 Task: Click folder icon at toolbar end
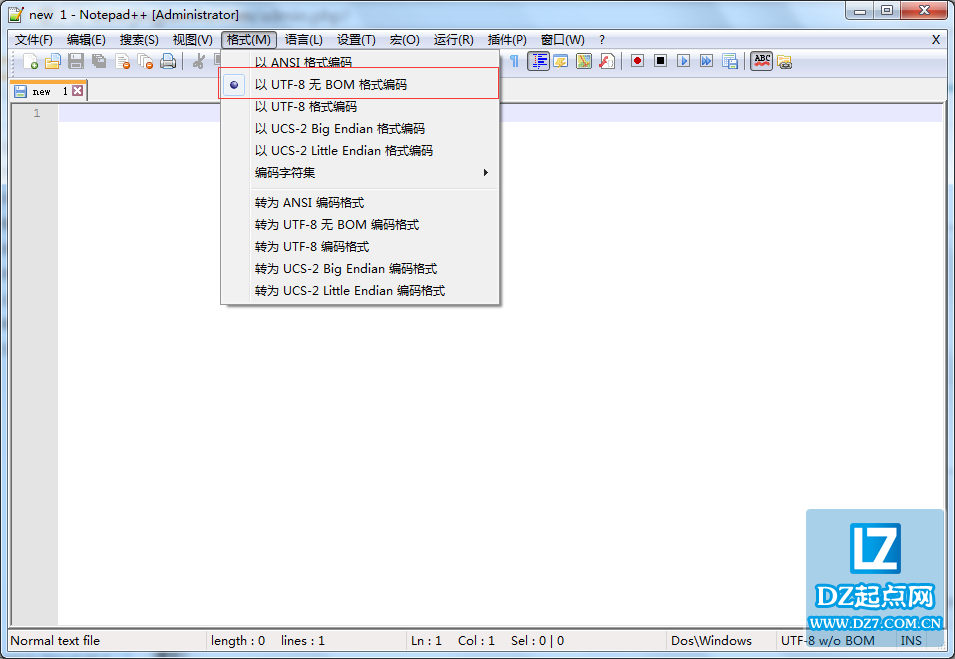point(784,62)
